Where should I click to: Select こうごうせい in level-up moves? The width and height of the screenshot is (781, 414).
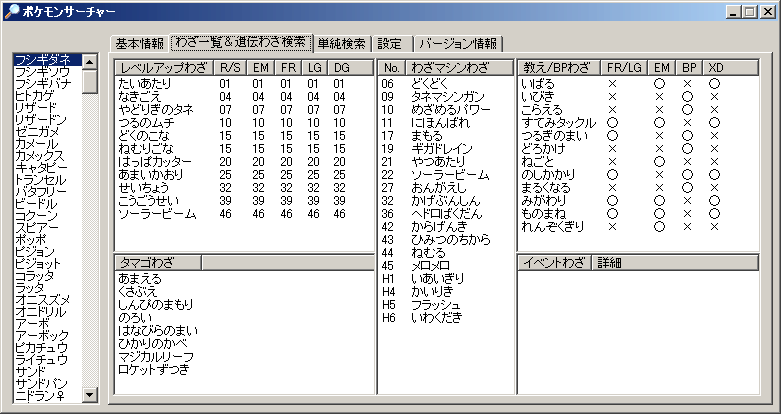click(x=148, y=201)
